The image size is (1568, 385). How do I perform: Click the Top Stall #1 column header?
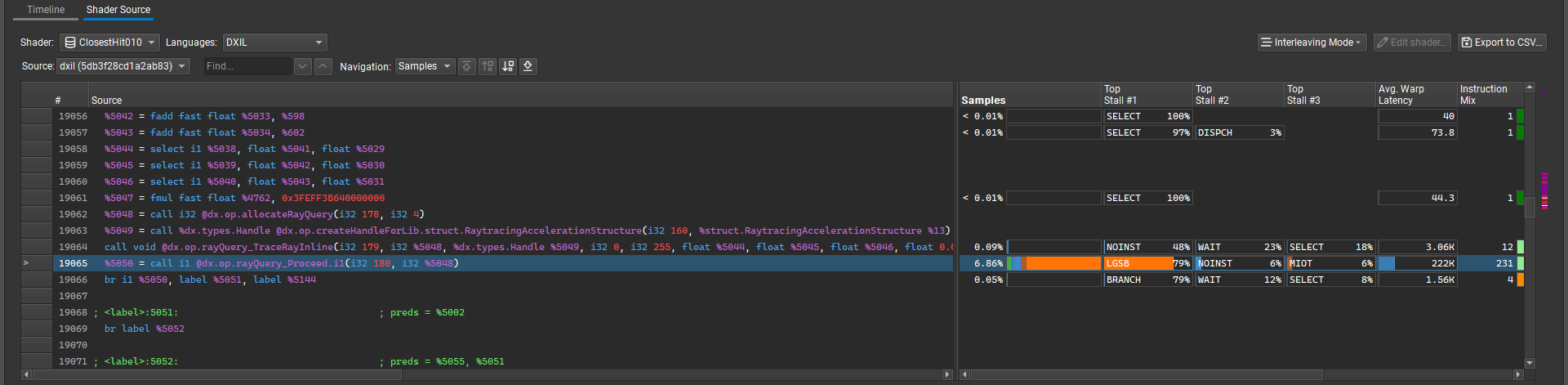[x=1147, y=95]
